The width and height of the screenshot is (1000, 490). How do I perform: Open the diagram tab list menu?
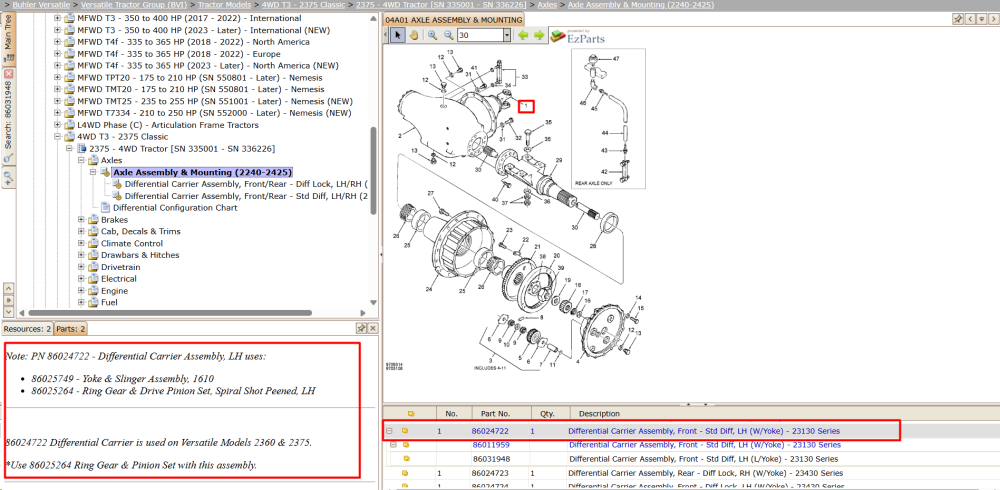pos(981,19)
